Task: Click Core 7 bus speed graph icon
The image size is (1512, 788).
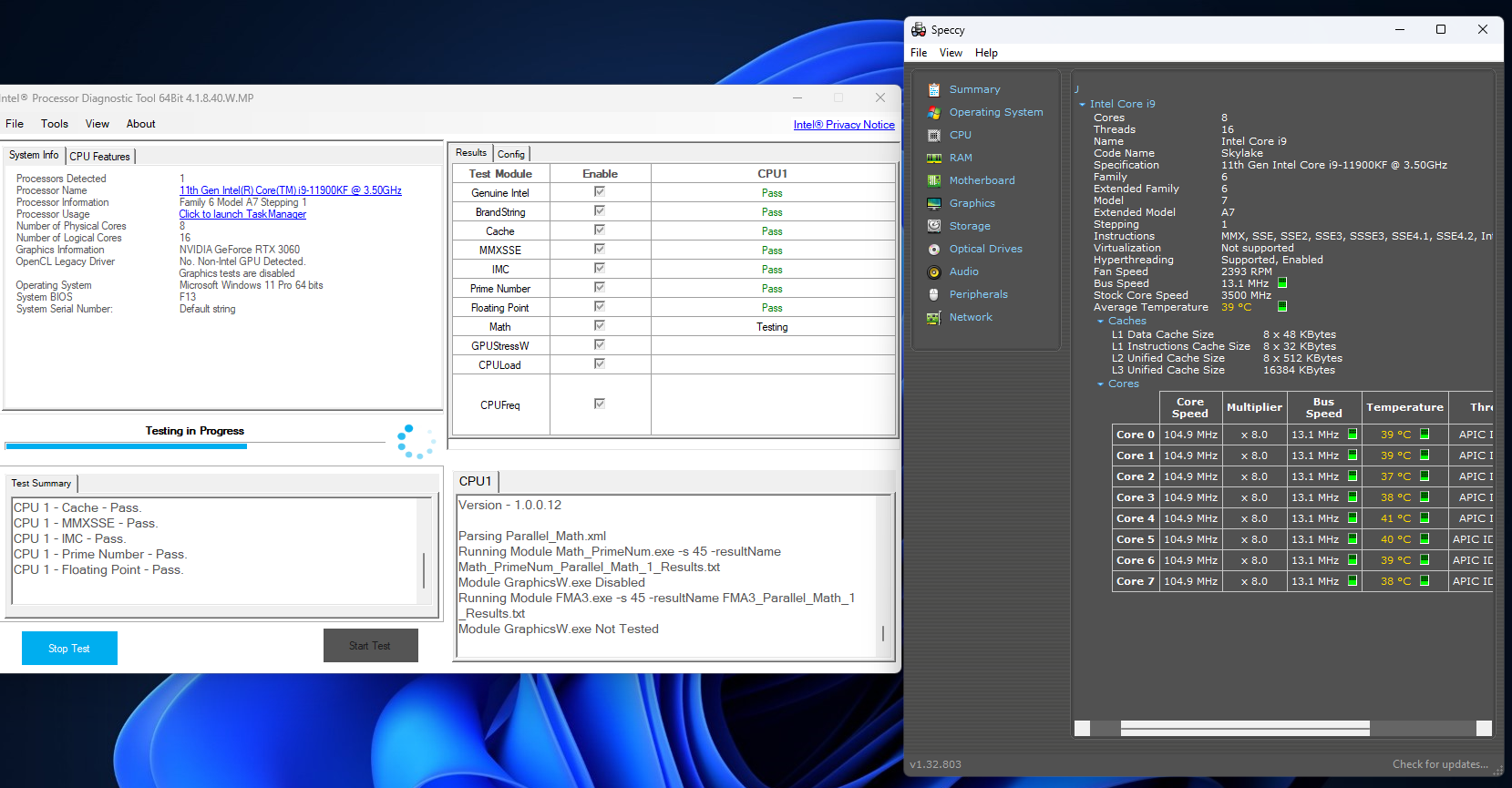Action: [1353, 581]
